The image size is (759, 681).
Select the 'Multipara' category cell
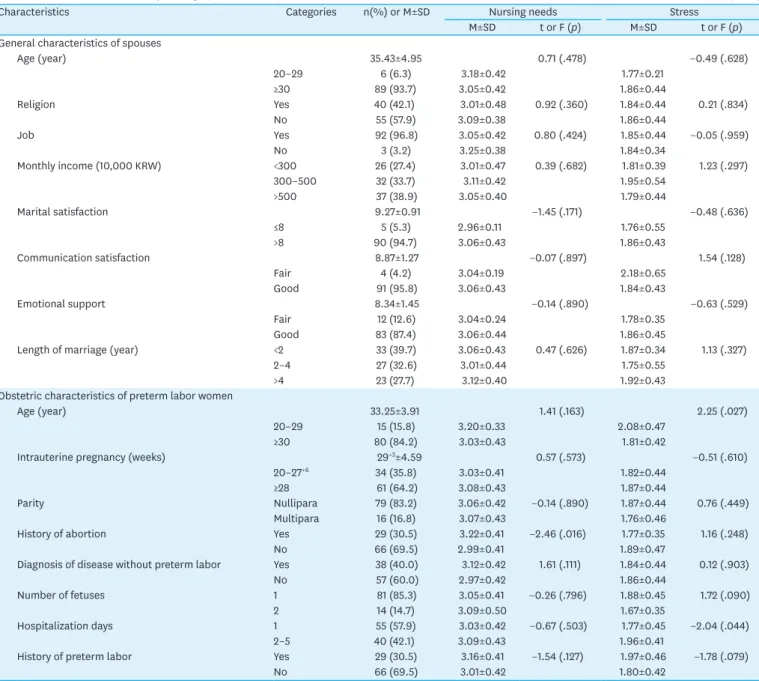pyautogui.click(x=296, y=519)
